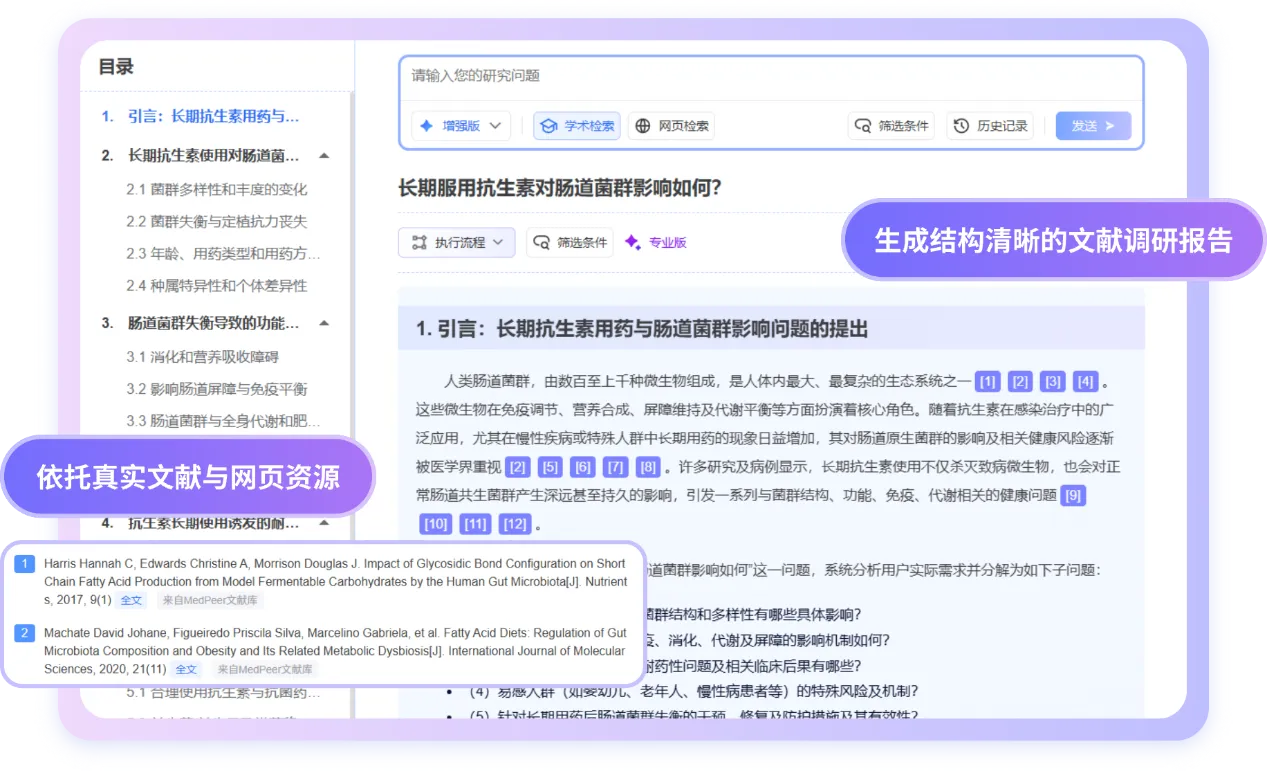This screenshot has width=1267, height=771.
Task: Toggle 学术检索 search mode
Action: click(x=577, y=126)
